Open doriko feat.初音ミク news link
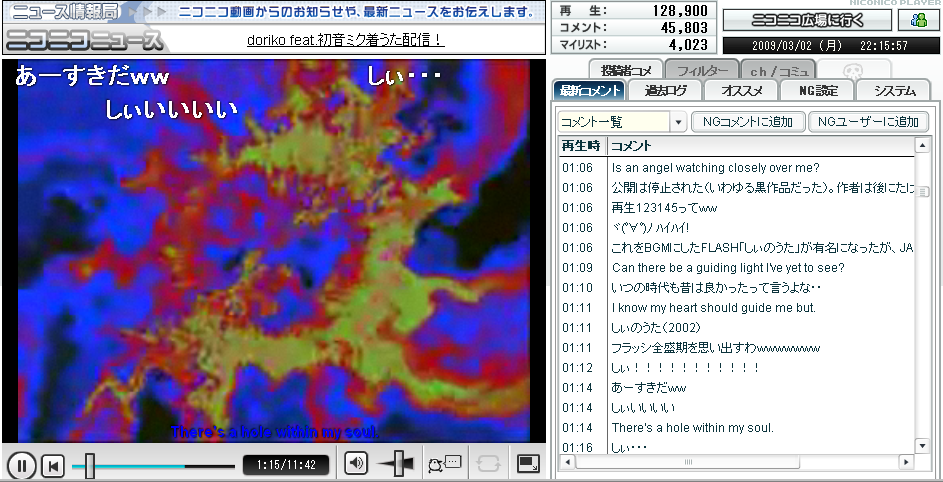The height and width of the screenshot is (482, 943). [346, 40]
